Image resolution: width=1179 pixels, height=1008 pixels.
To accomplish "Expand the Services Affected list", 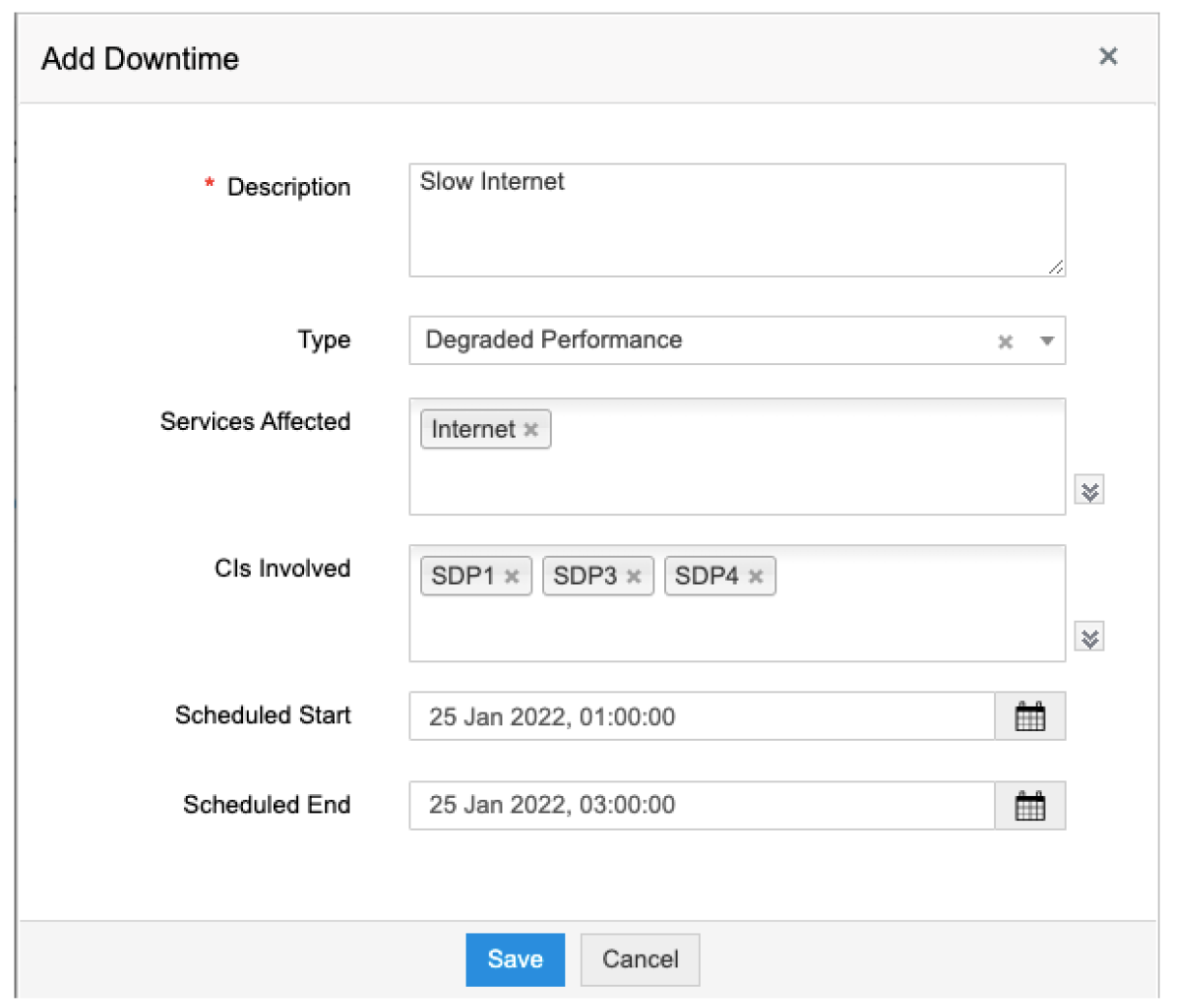I will pos(1090,491).
